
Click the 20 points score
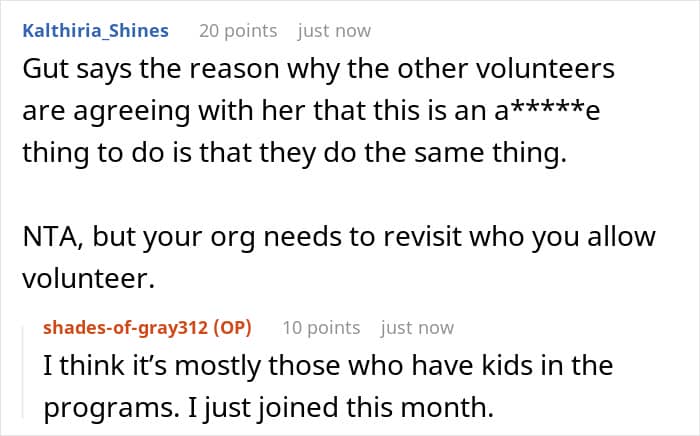tap(237, 30)
